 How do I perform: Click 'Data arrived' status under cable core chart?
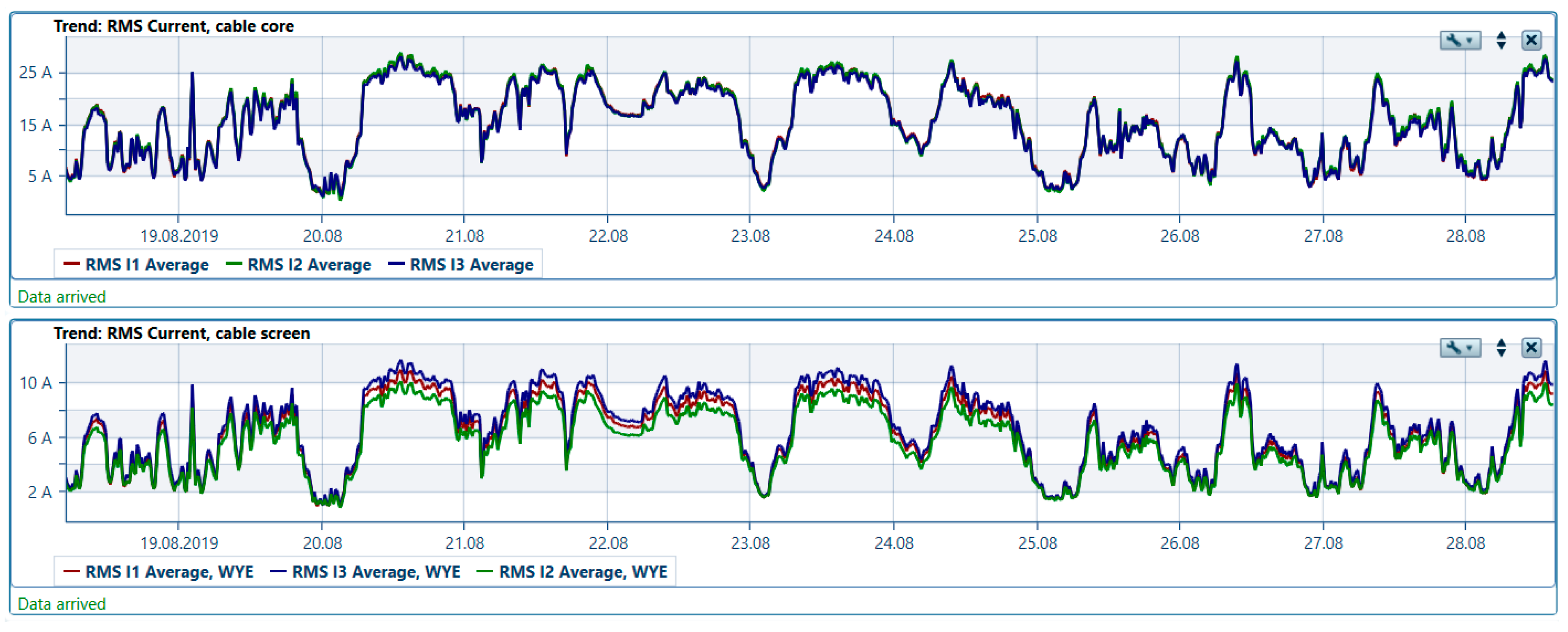point(62,297)
